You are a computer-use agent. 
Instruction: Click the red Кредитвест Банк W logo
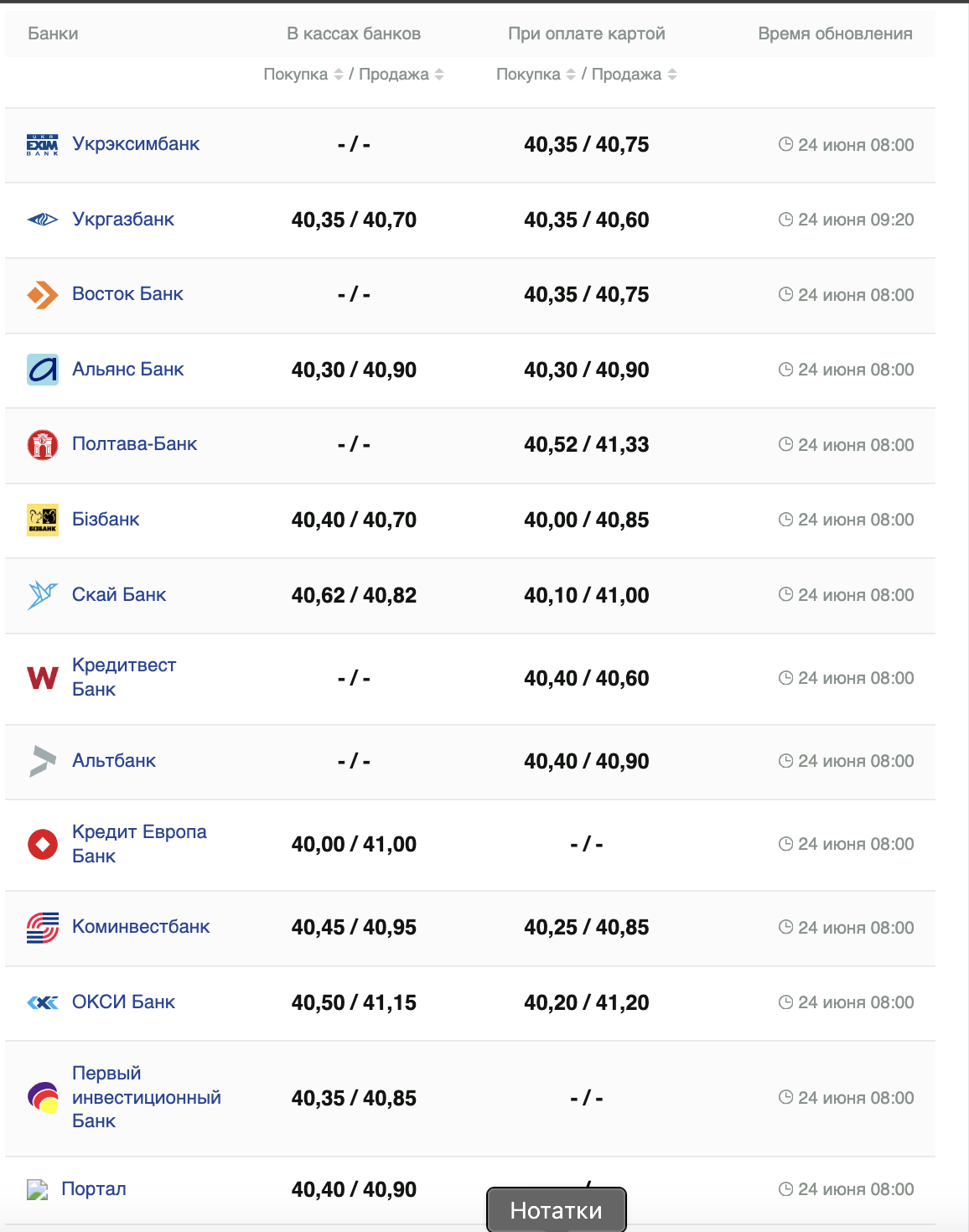point(43,678)
